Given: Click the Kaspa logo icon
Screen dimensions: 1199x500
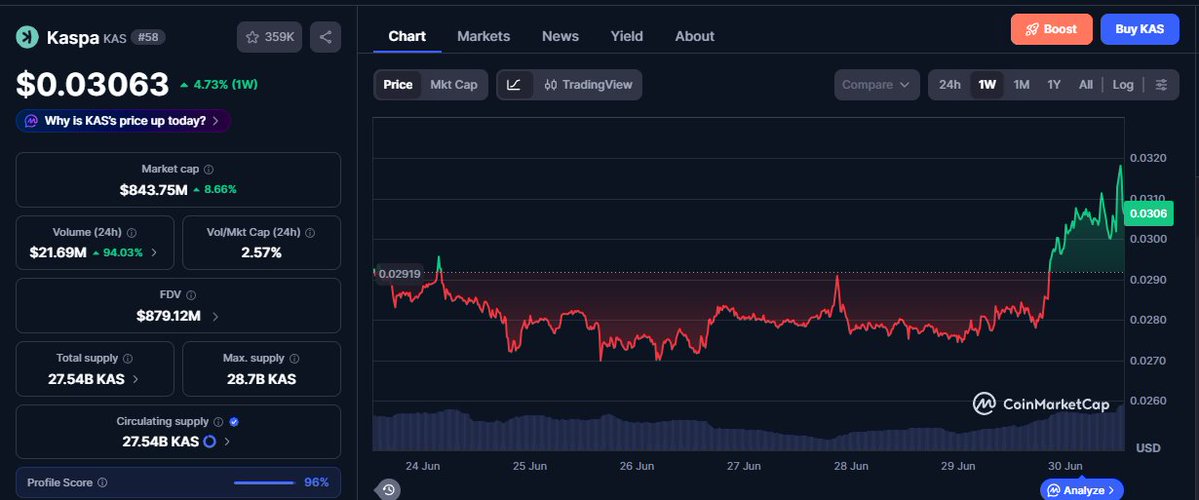Looking at the screenshot, I should pyautogui.click(x=28, y=37).
